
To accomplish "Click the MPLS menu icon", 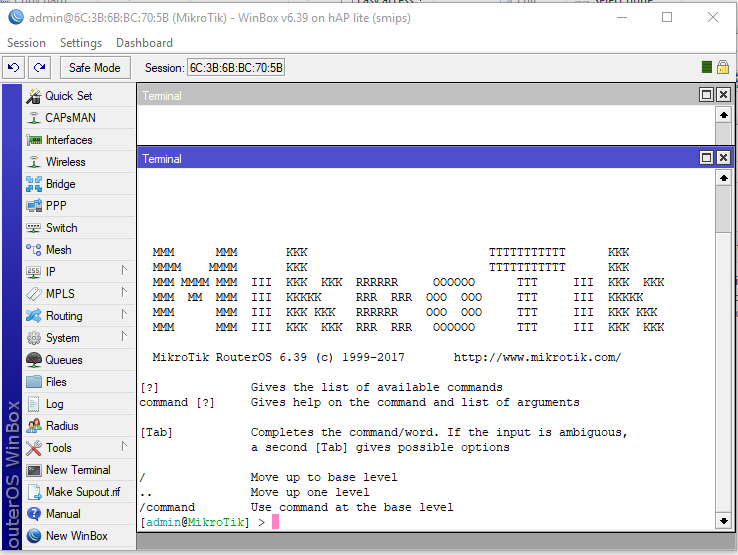I will tap(33, 294).
